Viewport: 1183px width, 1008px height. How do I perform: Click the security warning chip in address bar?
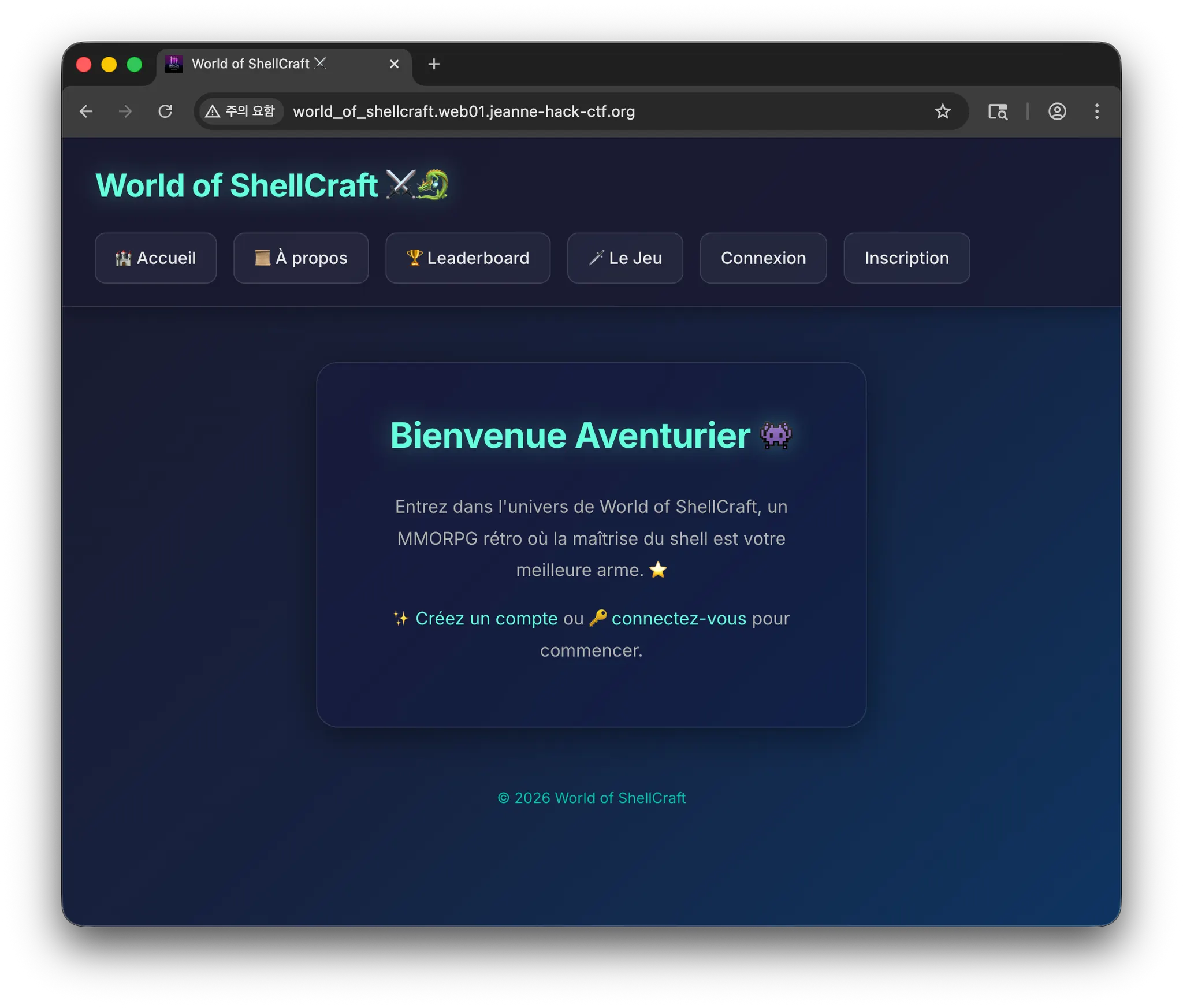(241, 111)
